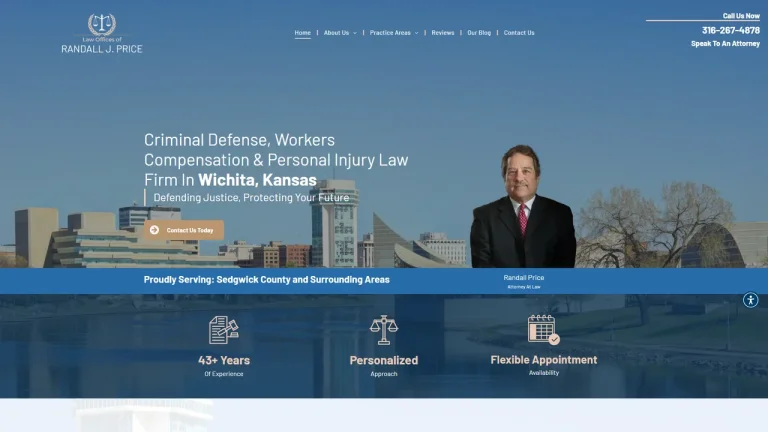Click the Wichita, Kansas headline text
This screenshot has height=432, width=768.
pos(257,180)
